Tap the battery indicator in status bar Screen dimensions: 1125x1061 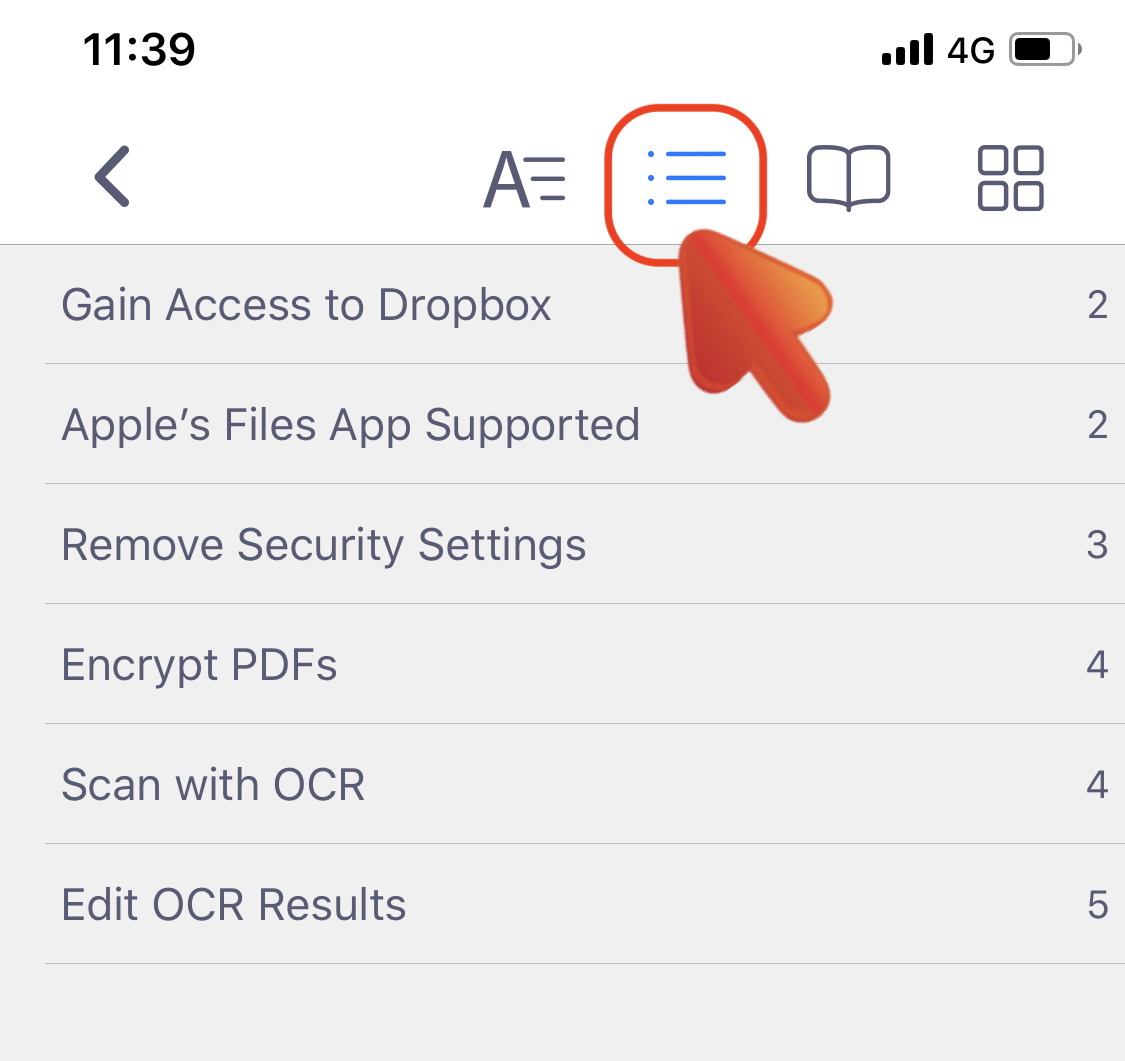(x=1045, y=49)
